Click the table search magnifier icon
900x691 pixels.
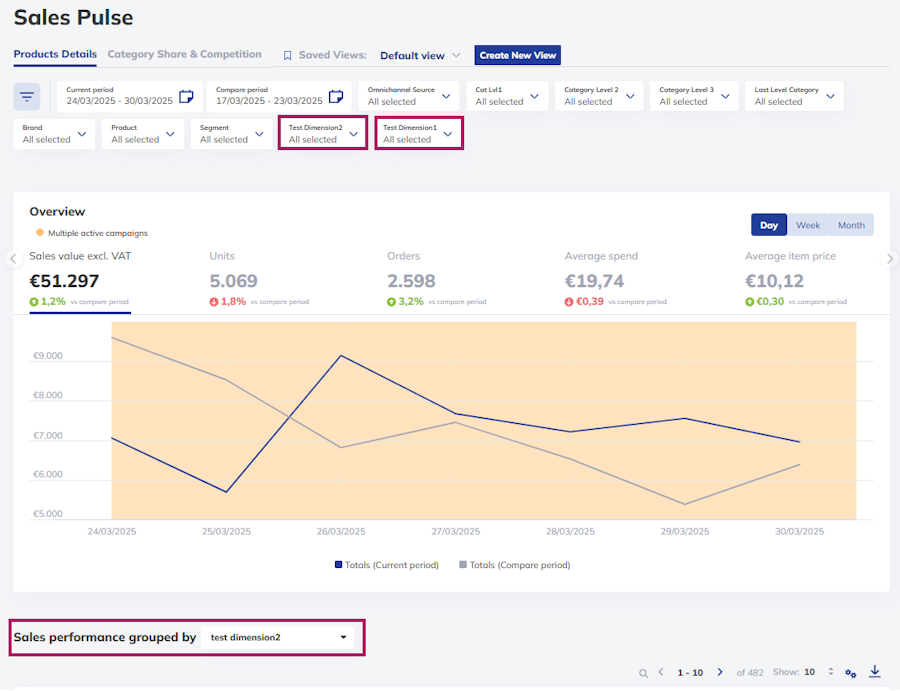643,673
